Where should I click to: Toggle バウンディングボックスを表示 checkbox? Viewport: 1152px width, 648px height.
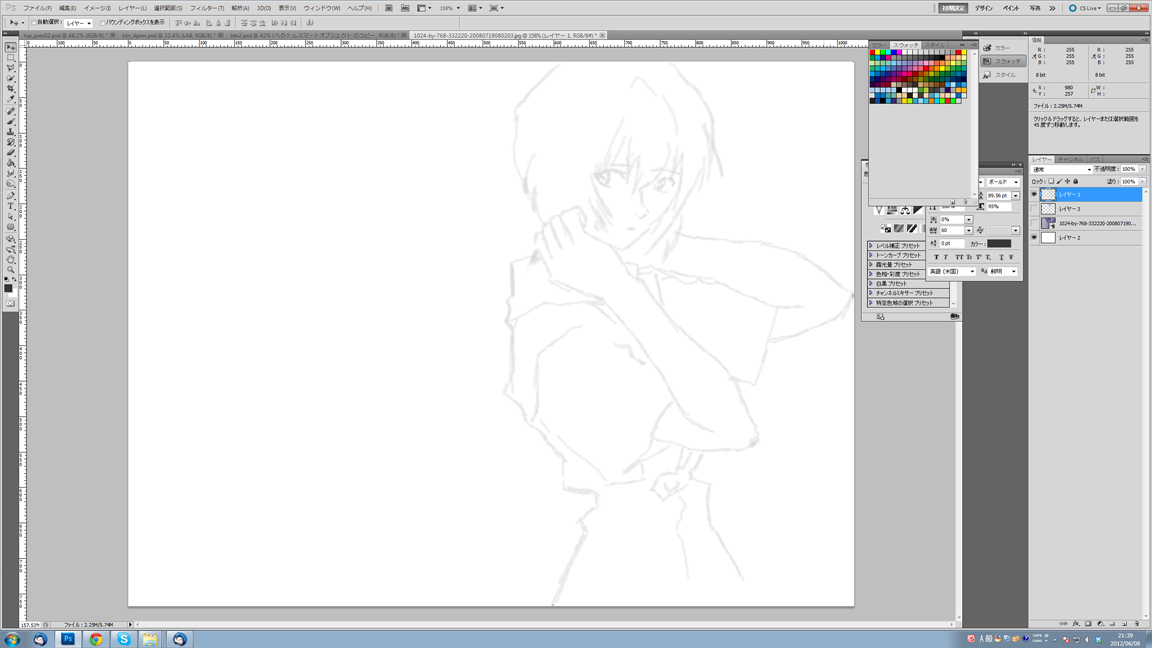(x=102, y=23)
